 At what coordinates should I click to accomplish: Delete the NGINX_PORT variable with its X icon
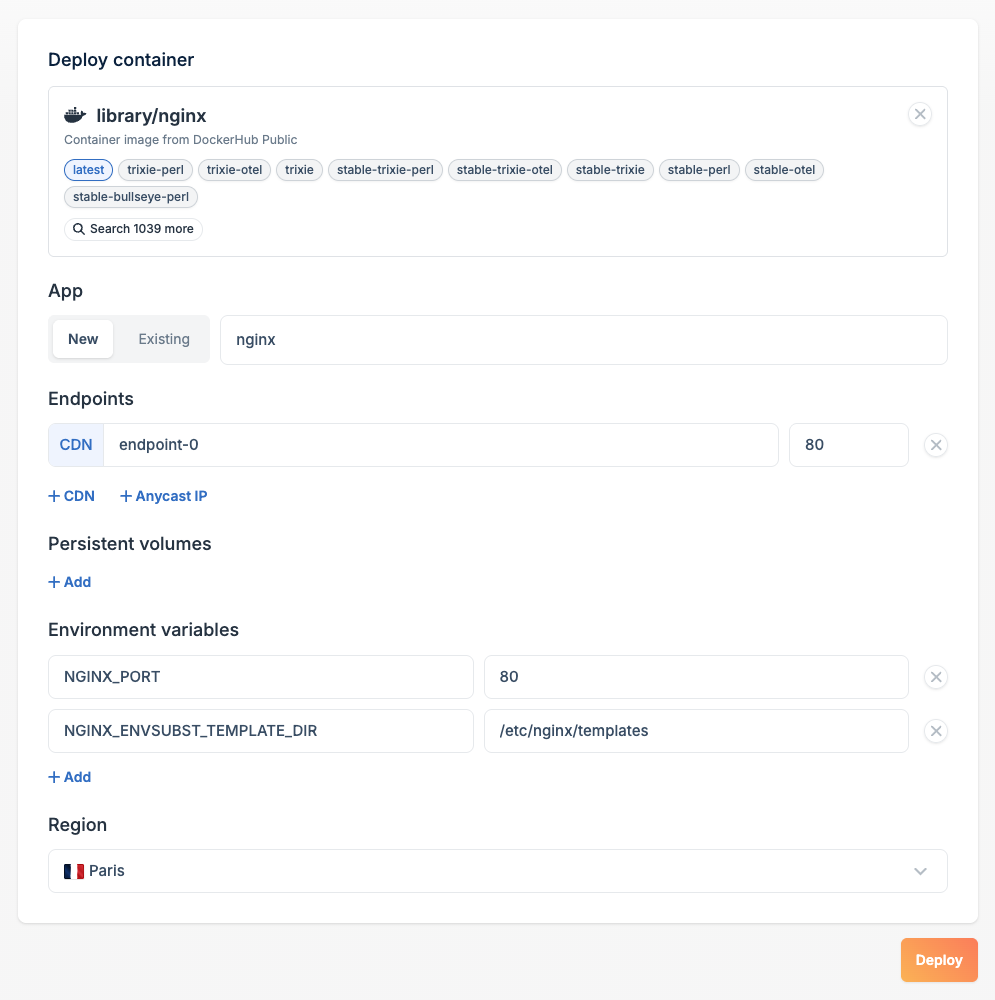pos(936,677)
